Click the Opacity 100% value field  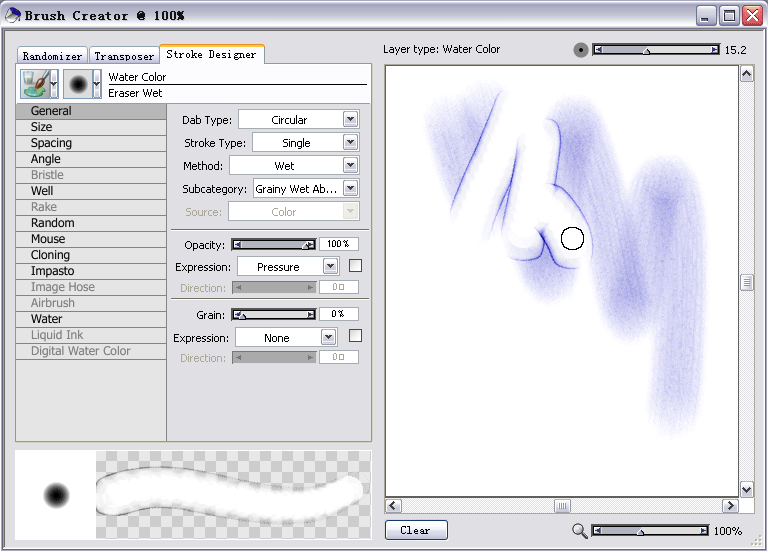[x=339, y=244]
